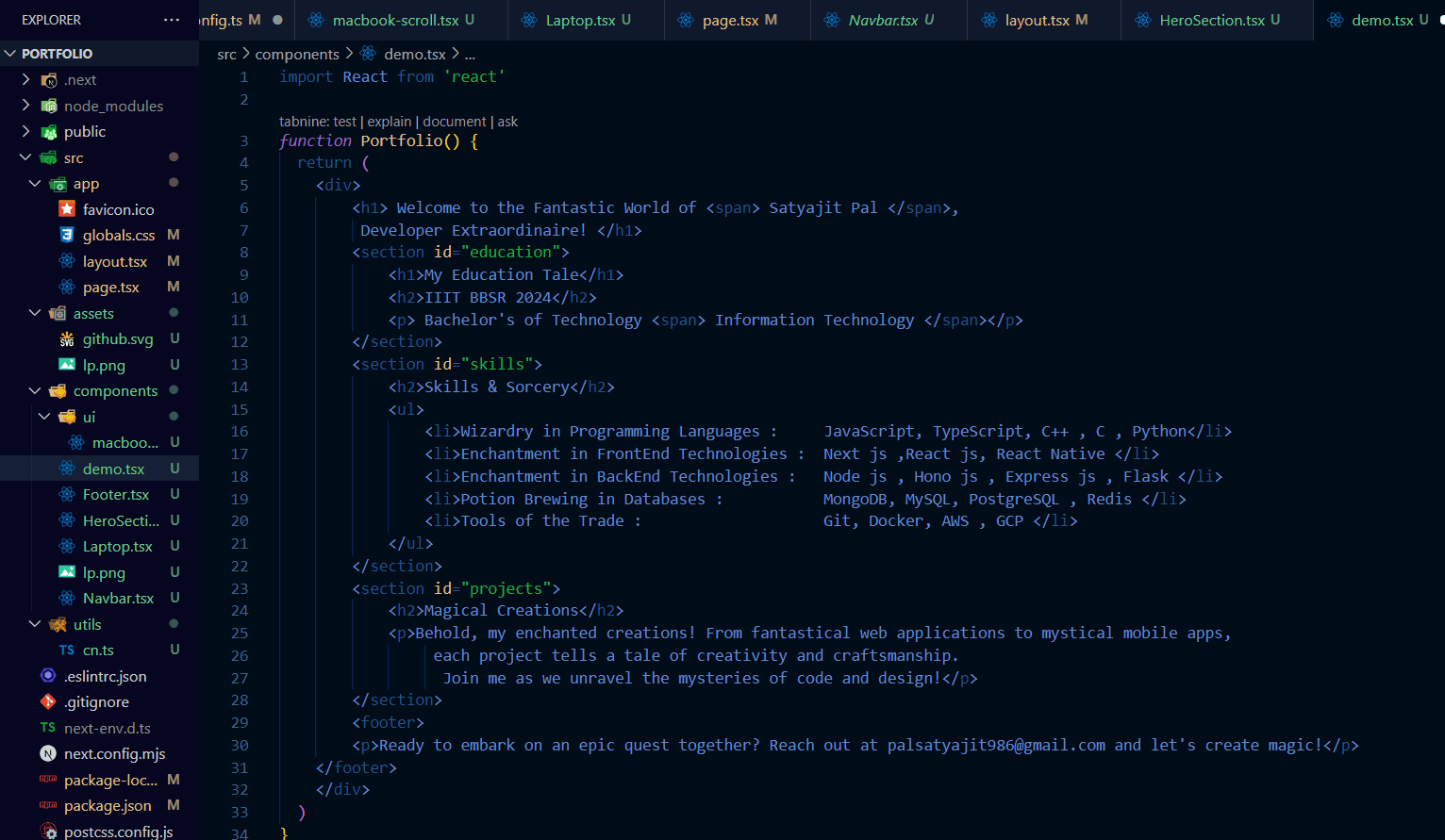
Task: Click the public folder icon
Action: pos(49,132)
